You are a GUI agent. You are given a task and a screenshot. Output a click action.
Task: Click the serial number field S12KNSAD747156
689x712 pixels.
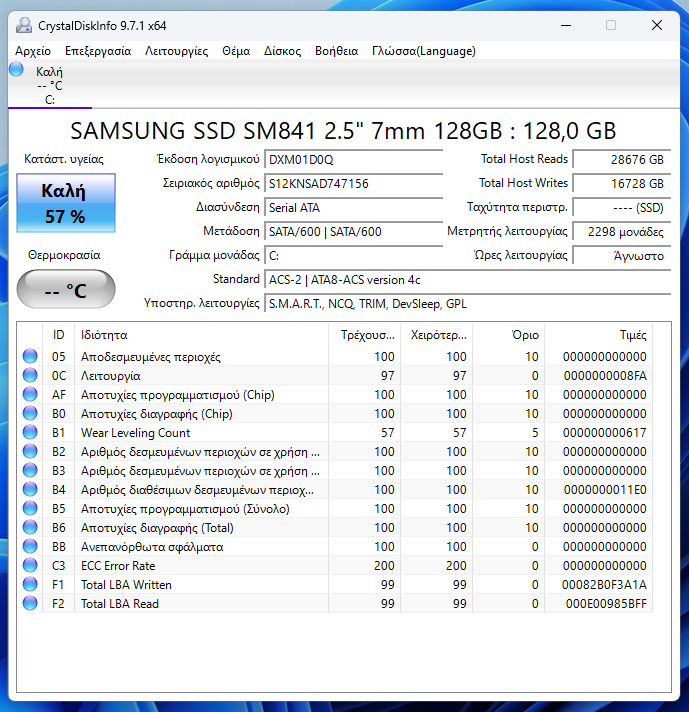[x=353, y=184]
